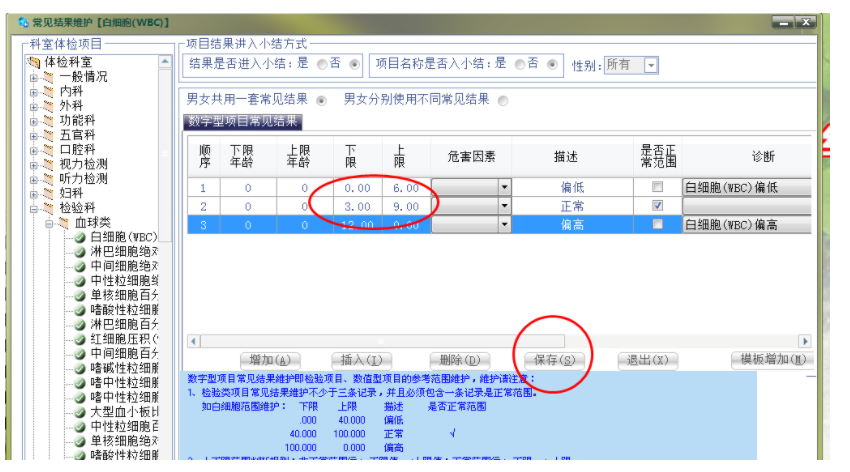Collapse the 血球类 tree node
The height and width of the screenshot is (472, 850).
[49, 223]
